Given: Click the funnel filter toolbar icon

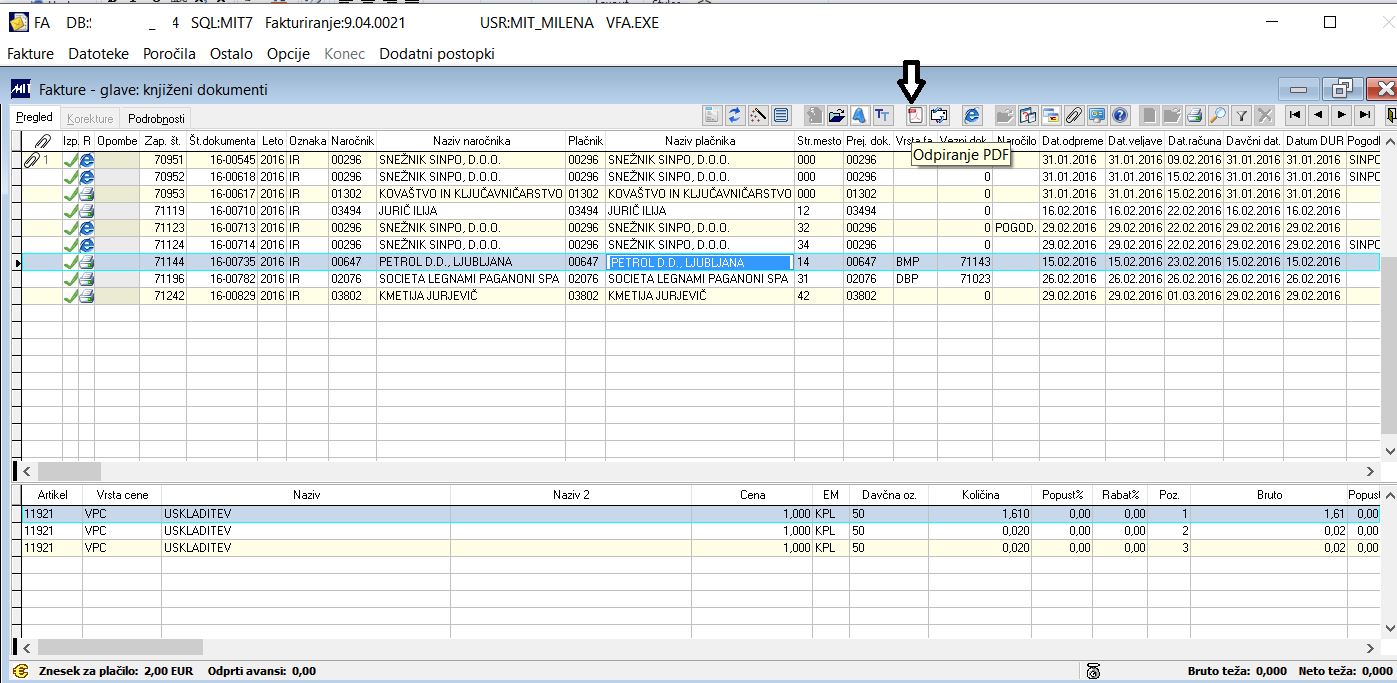Looking at the screenshot, I should coord(1241,115).
